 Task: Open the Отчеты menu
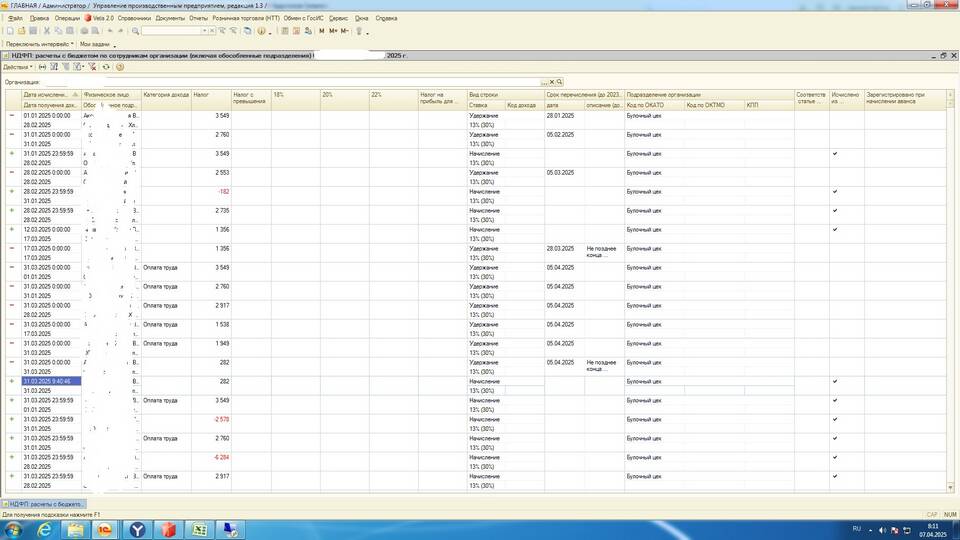[x=198, y=18]
